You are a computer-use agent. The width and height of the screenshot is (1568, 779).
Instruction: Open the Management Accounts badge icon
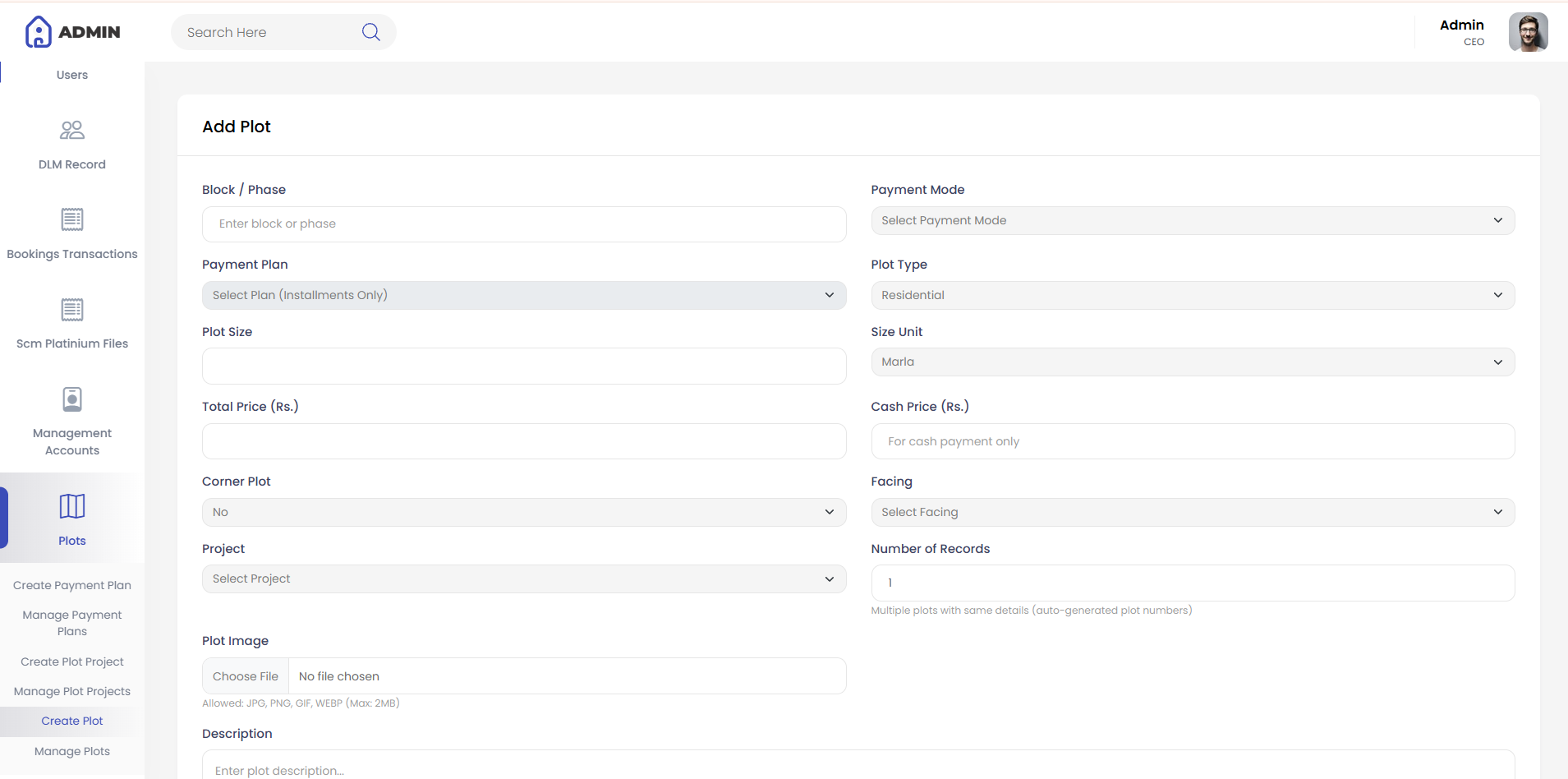(72, 399)
